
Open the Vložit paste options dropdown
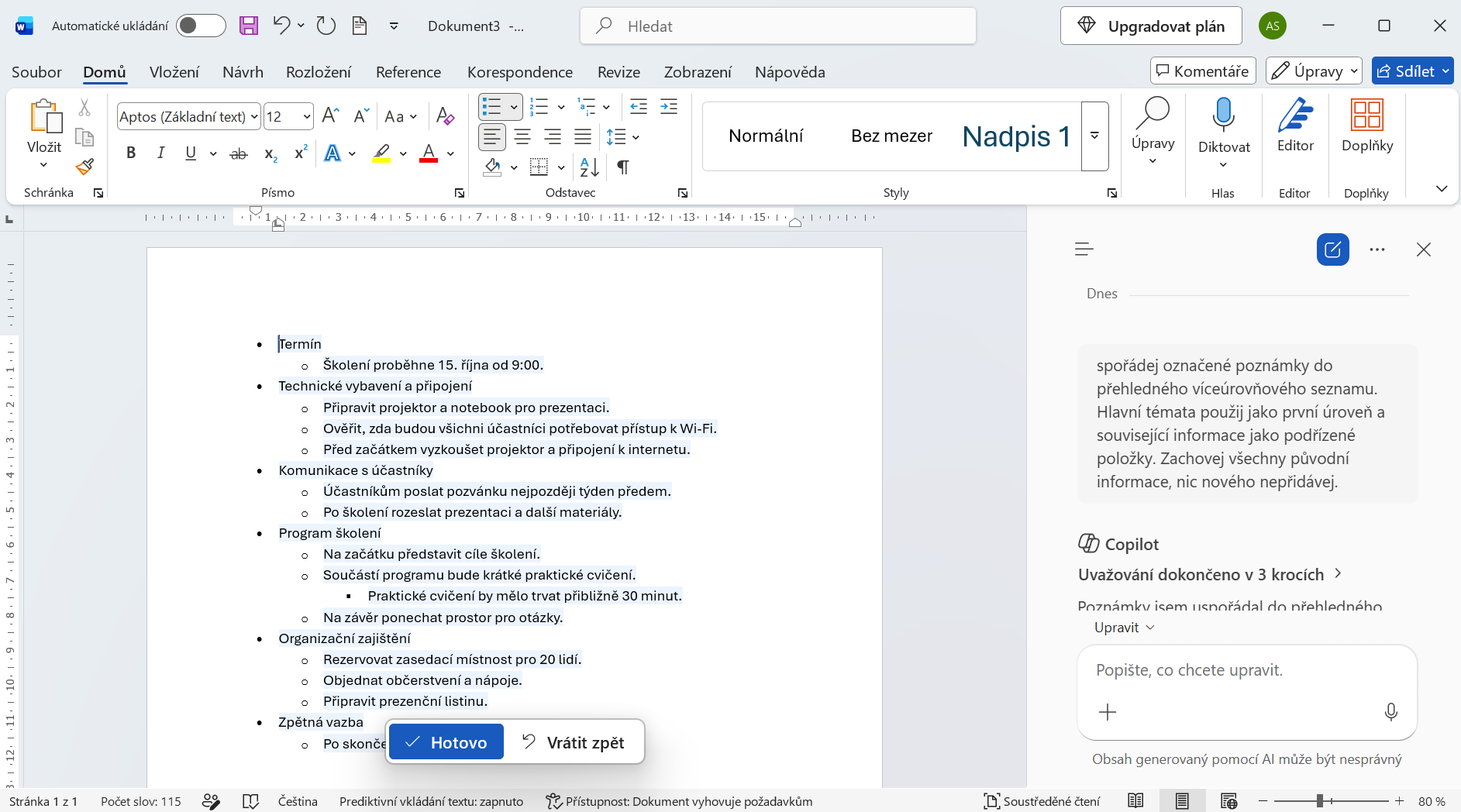[x=44, y=164]
